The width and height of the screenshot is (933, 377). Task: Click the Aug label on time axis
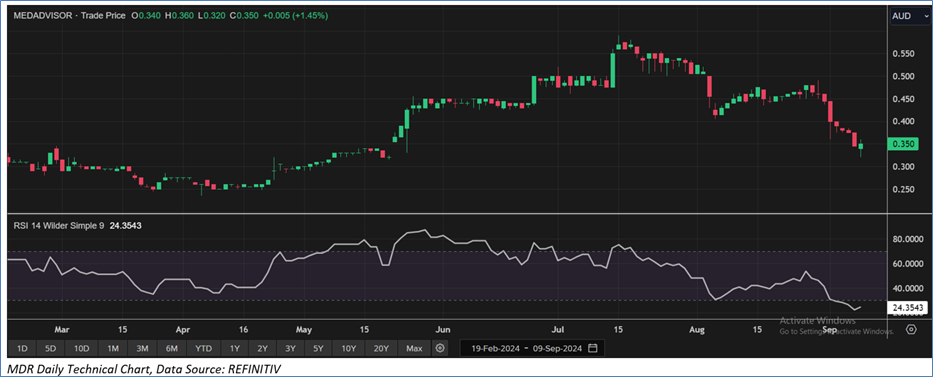[x=697, y=329]
